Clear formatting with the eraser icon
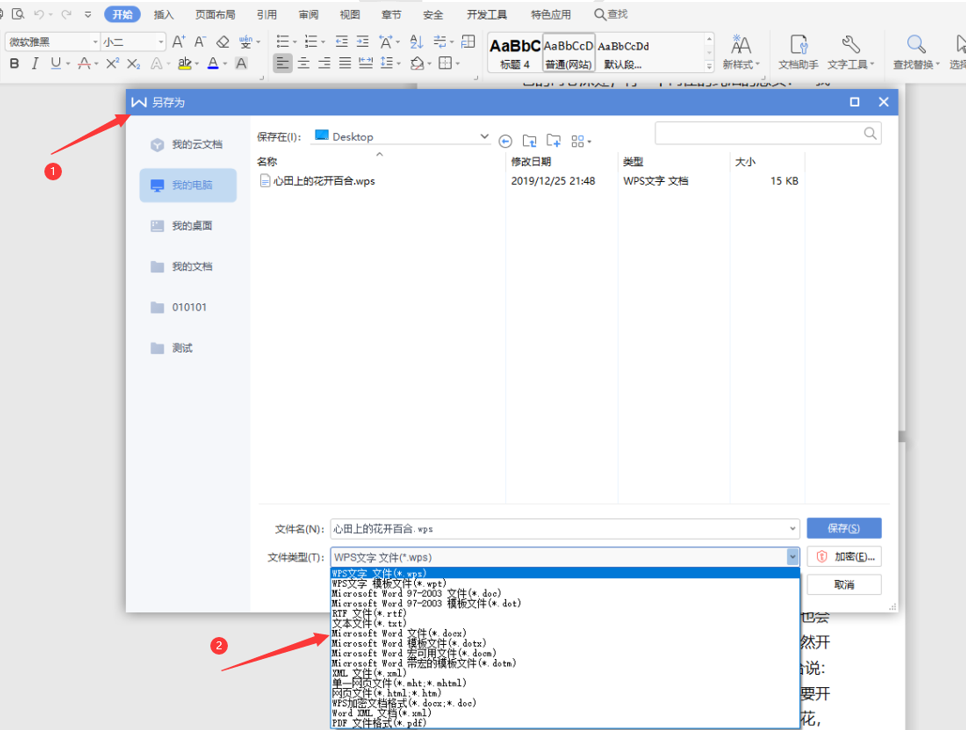 [222, 41]
